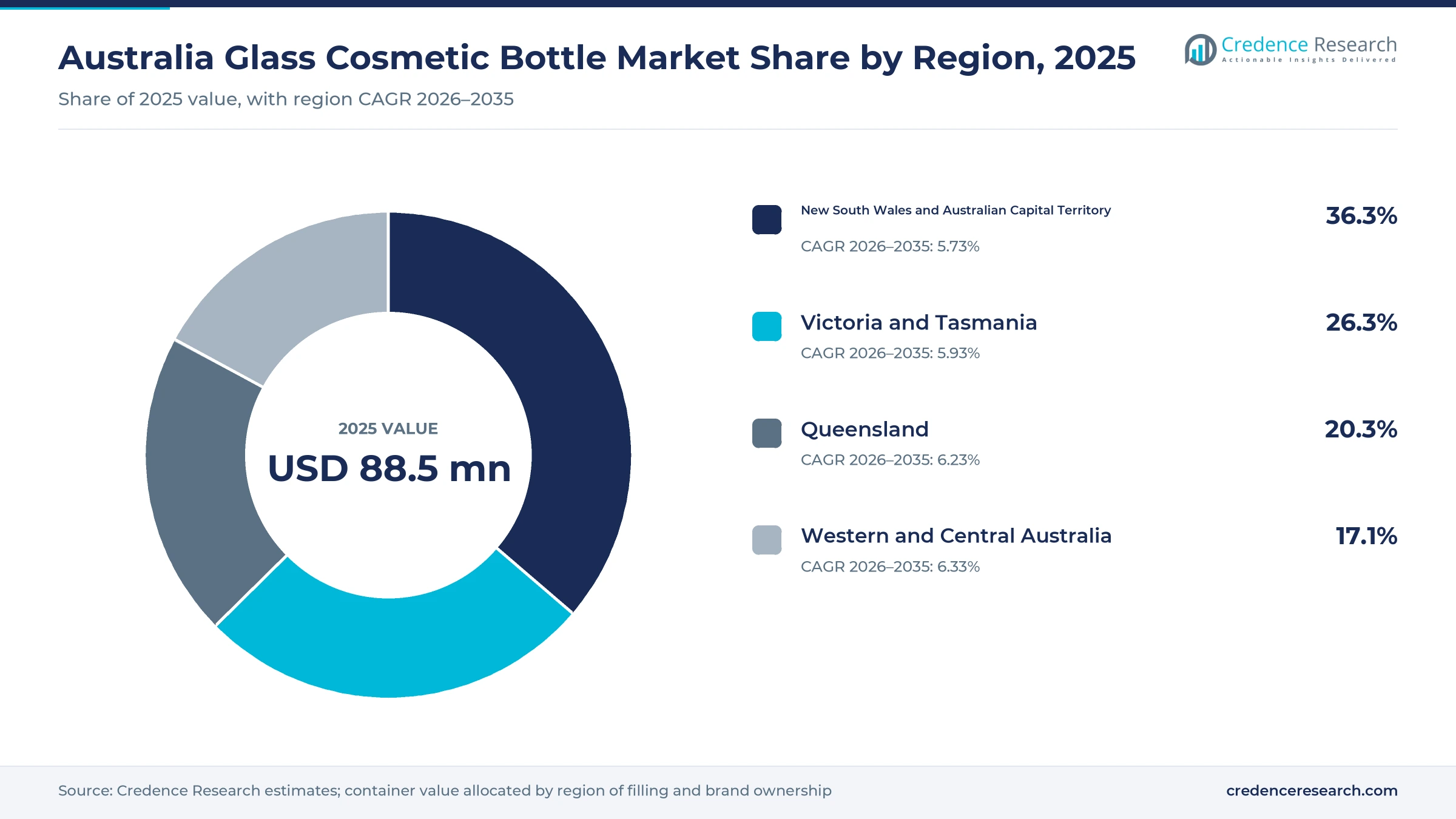Click 'CAGR 2026–2035: 6.23%' text

coord(890,460)
